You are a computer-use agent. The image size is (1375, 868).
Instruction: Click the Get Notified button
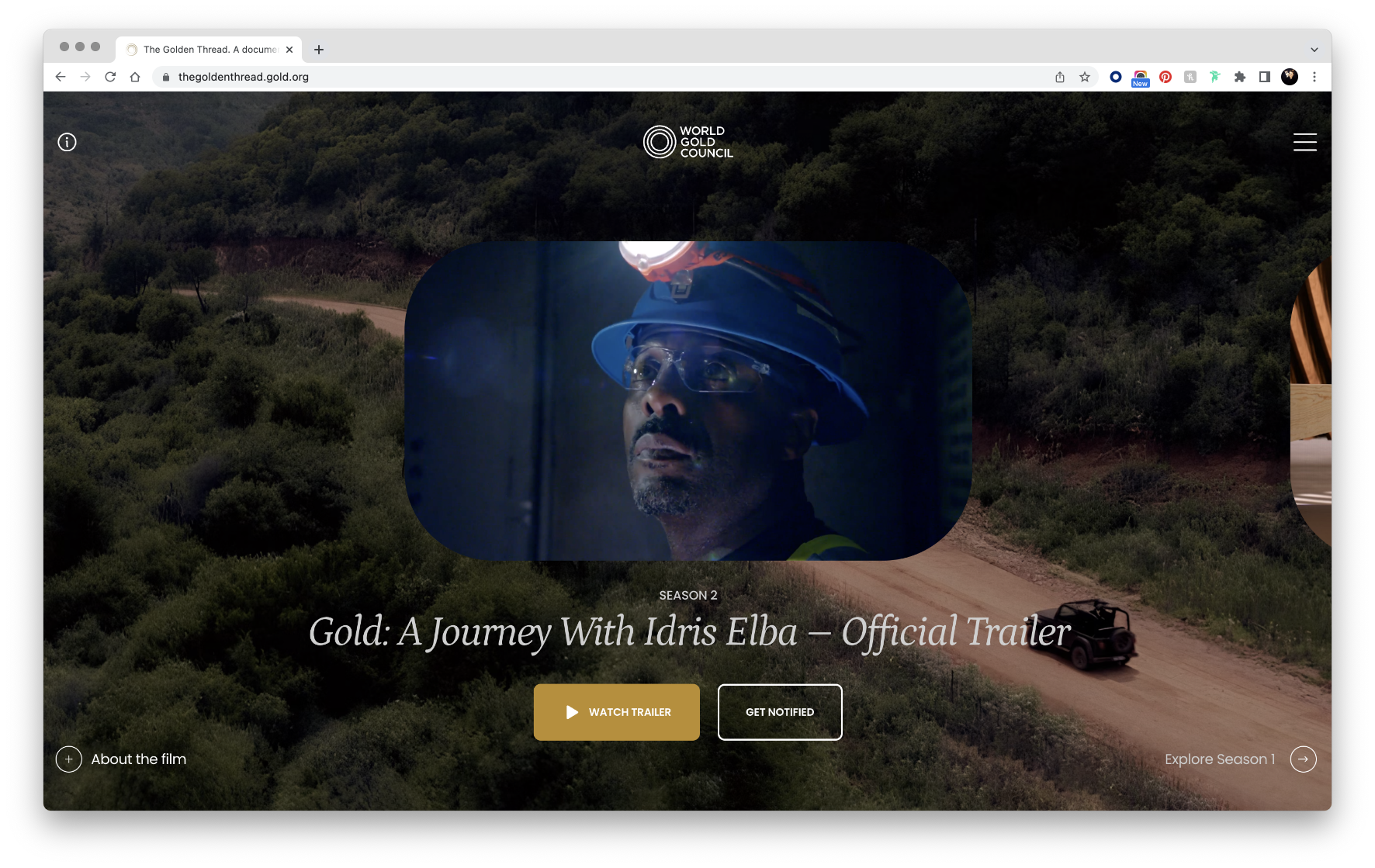780,712
